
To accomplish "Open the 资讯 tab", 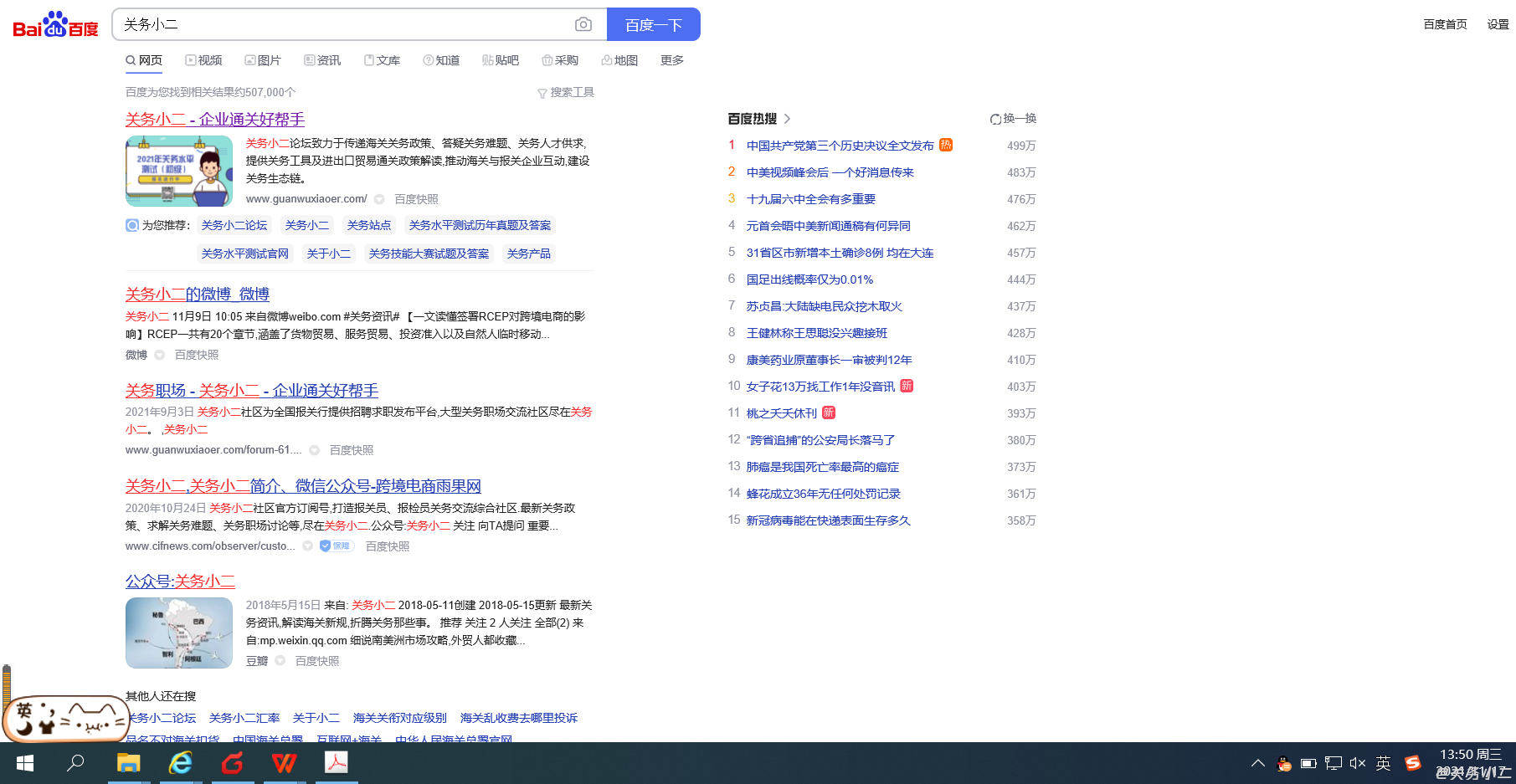I will [322, 60].
